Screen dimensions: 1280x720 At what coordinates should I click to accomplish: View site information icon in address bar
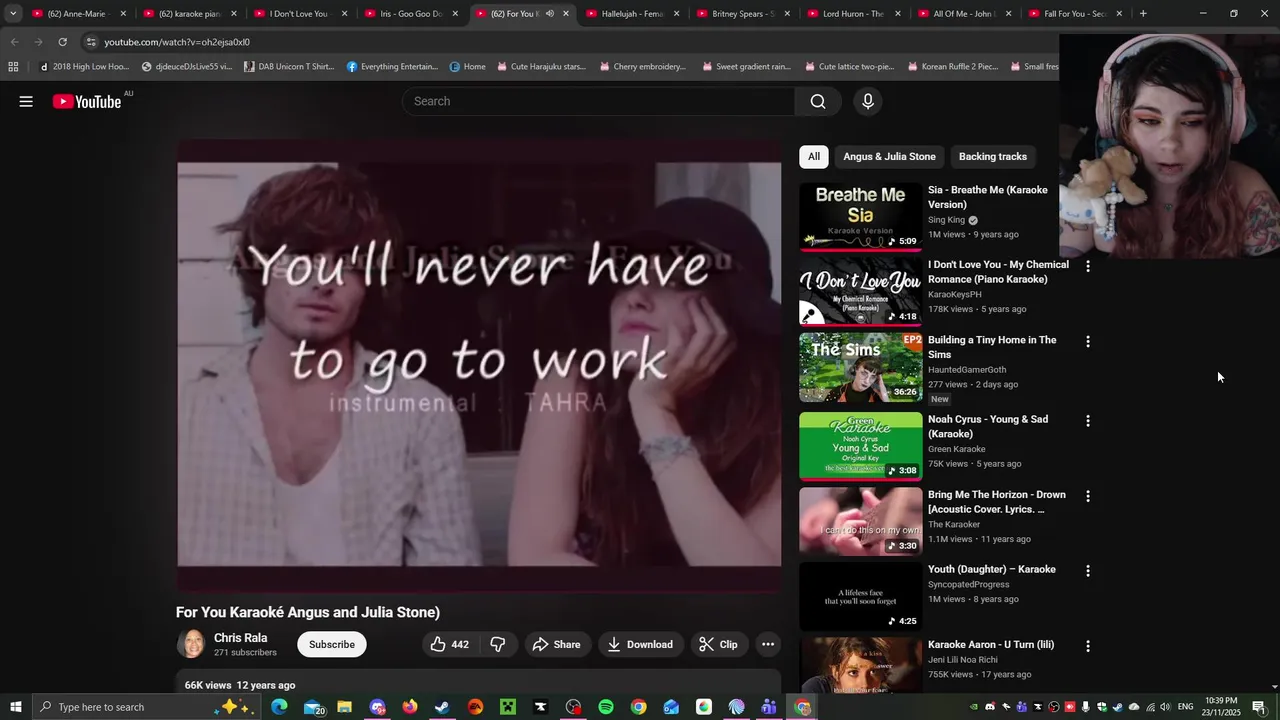(91, 42)
